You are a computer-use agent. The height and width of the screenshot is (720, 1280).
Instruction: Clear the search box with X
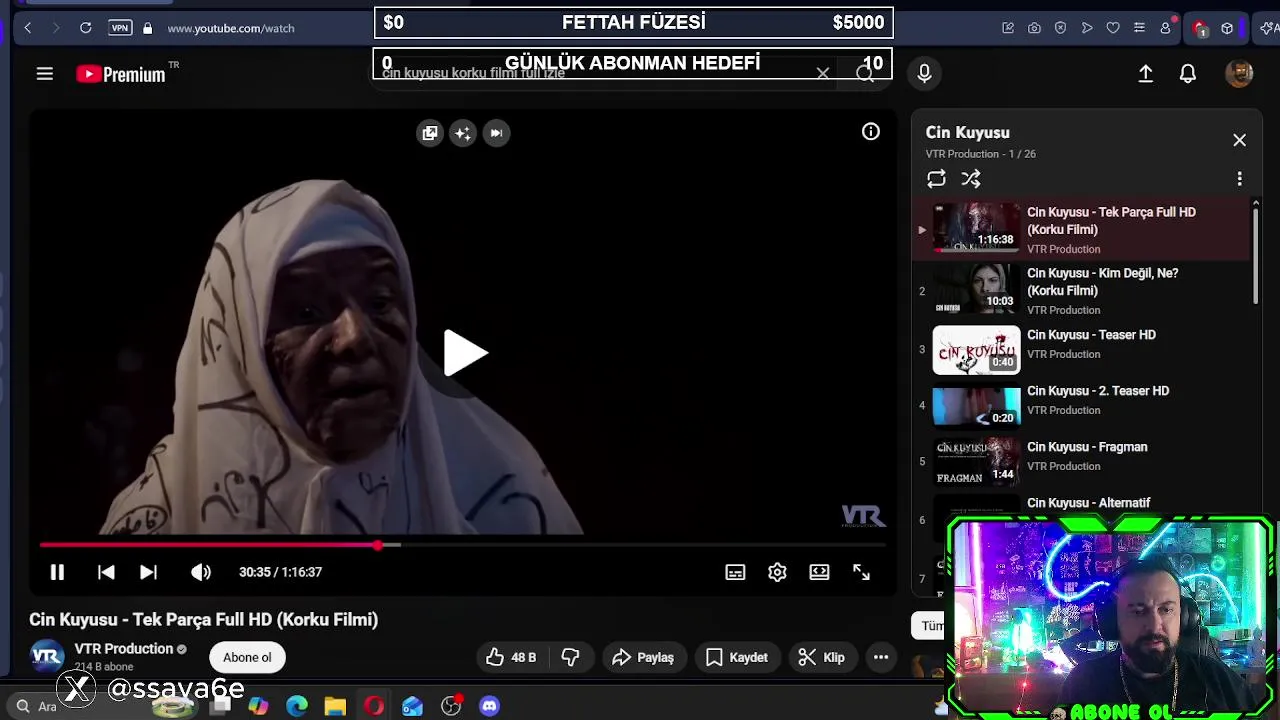[x=823, y=73]
